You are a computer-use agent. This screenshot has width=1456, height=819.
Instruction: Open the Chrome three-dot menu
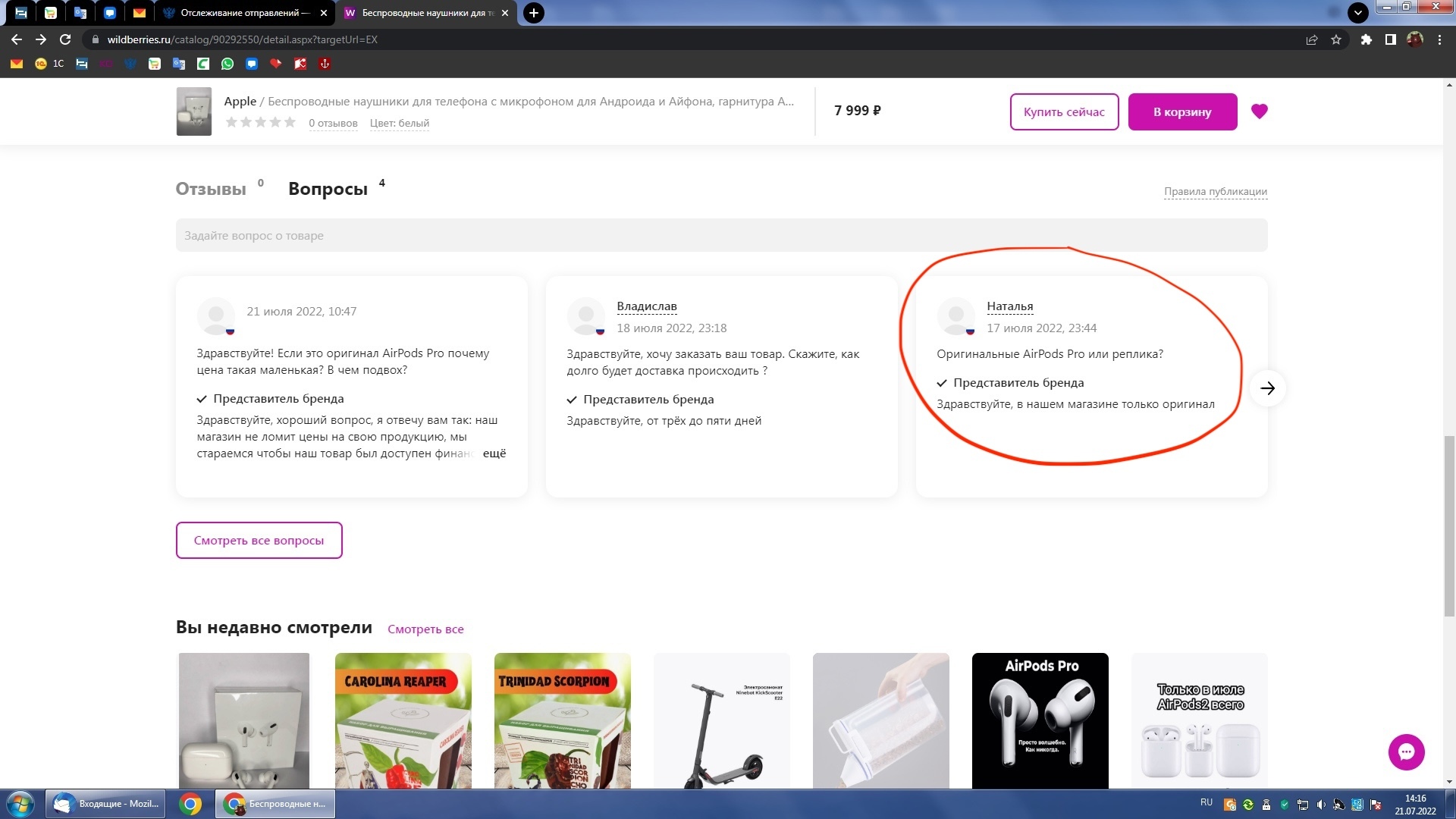click(x=1439, y=39)
